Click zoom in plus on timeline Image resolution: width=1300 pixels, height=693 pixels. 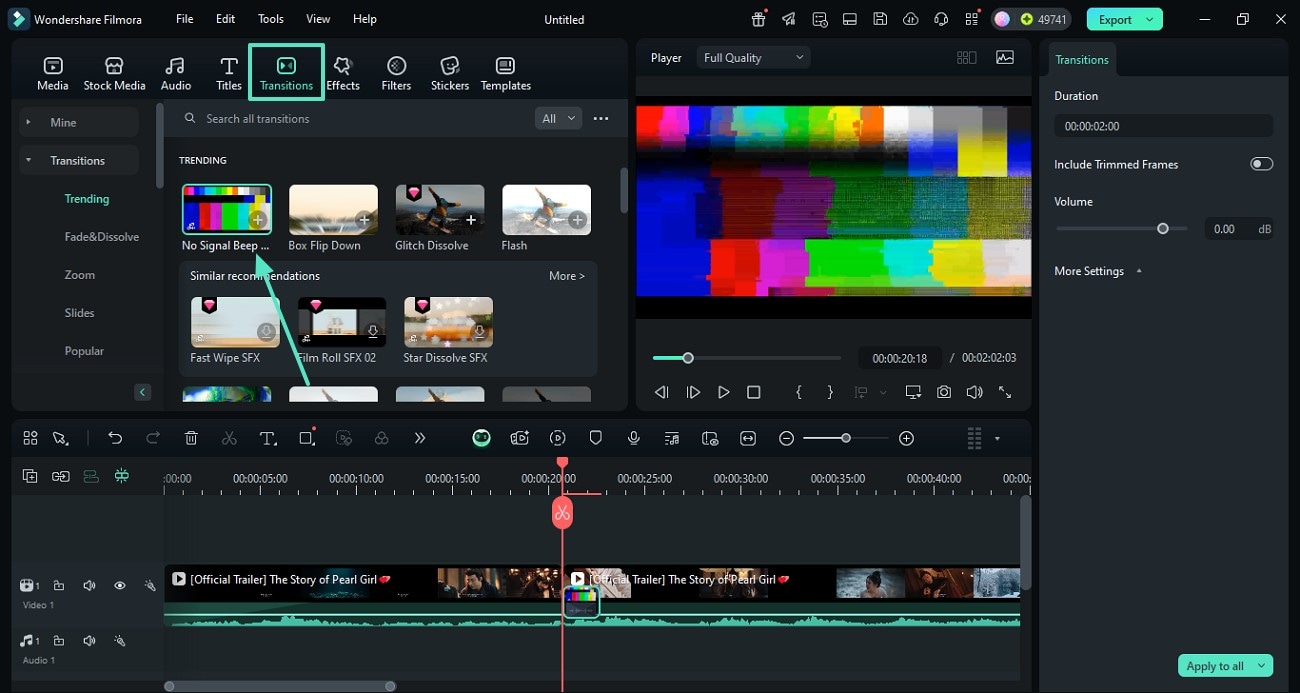tap(906, 438)
